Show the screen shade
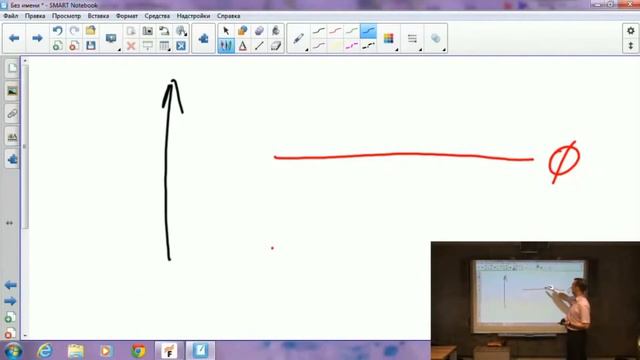This screenshot has width=640, height=360. click(x=147, y=45)
